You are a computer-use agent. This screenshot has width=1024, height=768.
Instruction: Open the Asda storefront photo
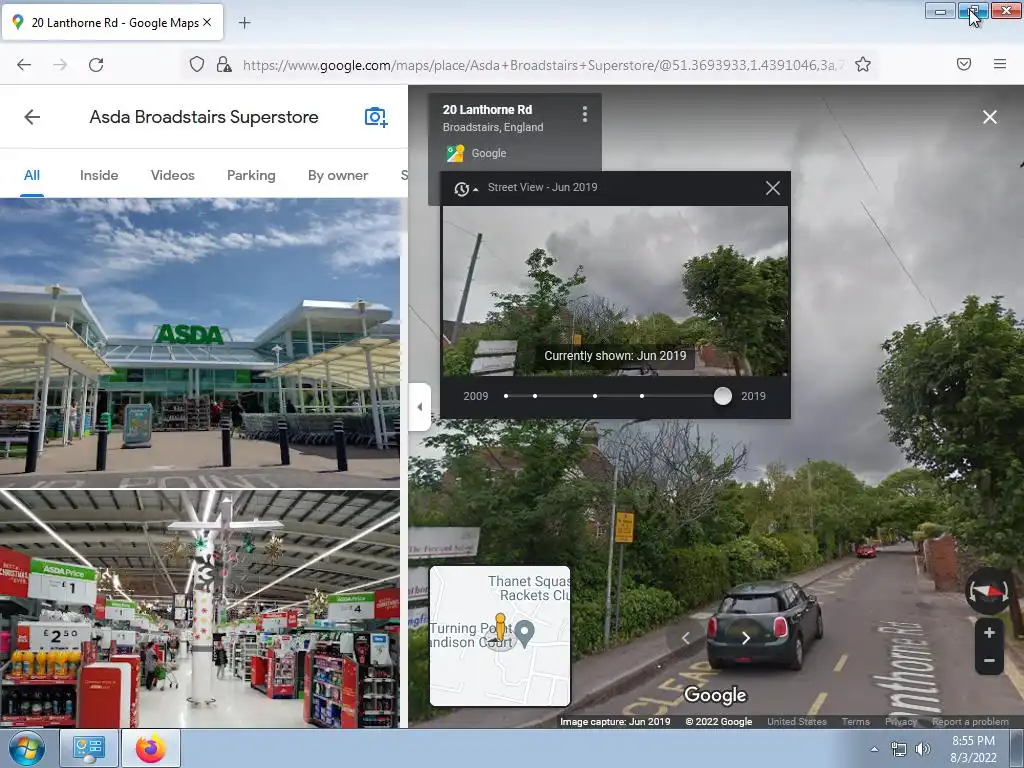pyautogui.click(x=200, y=343)
